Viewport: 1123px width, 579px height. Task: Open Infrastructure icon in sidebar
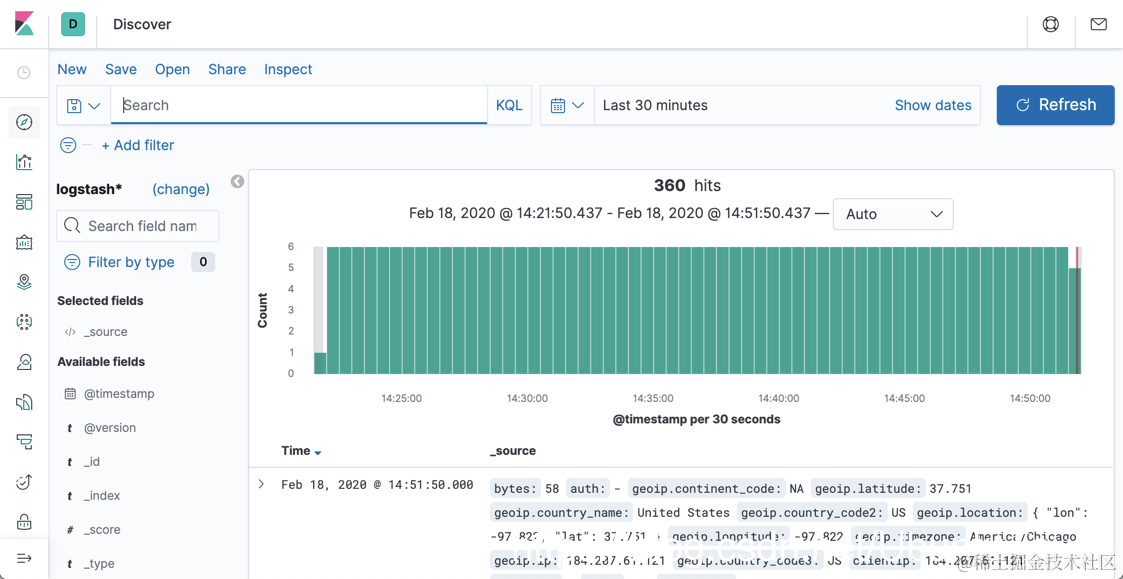24,362
